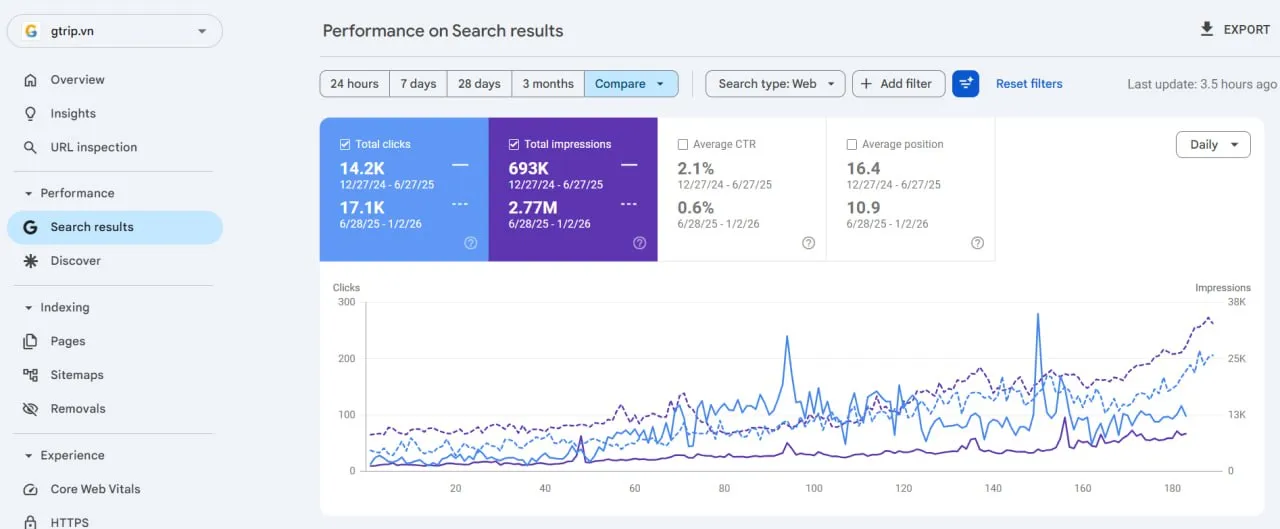Open URL inspection in the sidebar
The width and height of the screenshot is (1280, 529).
[x=115, y=147]
